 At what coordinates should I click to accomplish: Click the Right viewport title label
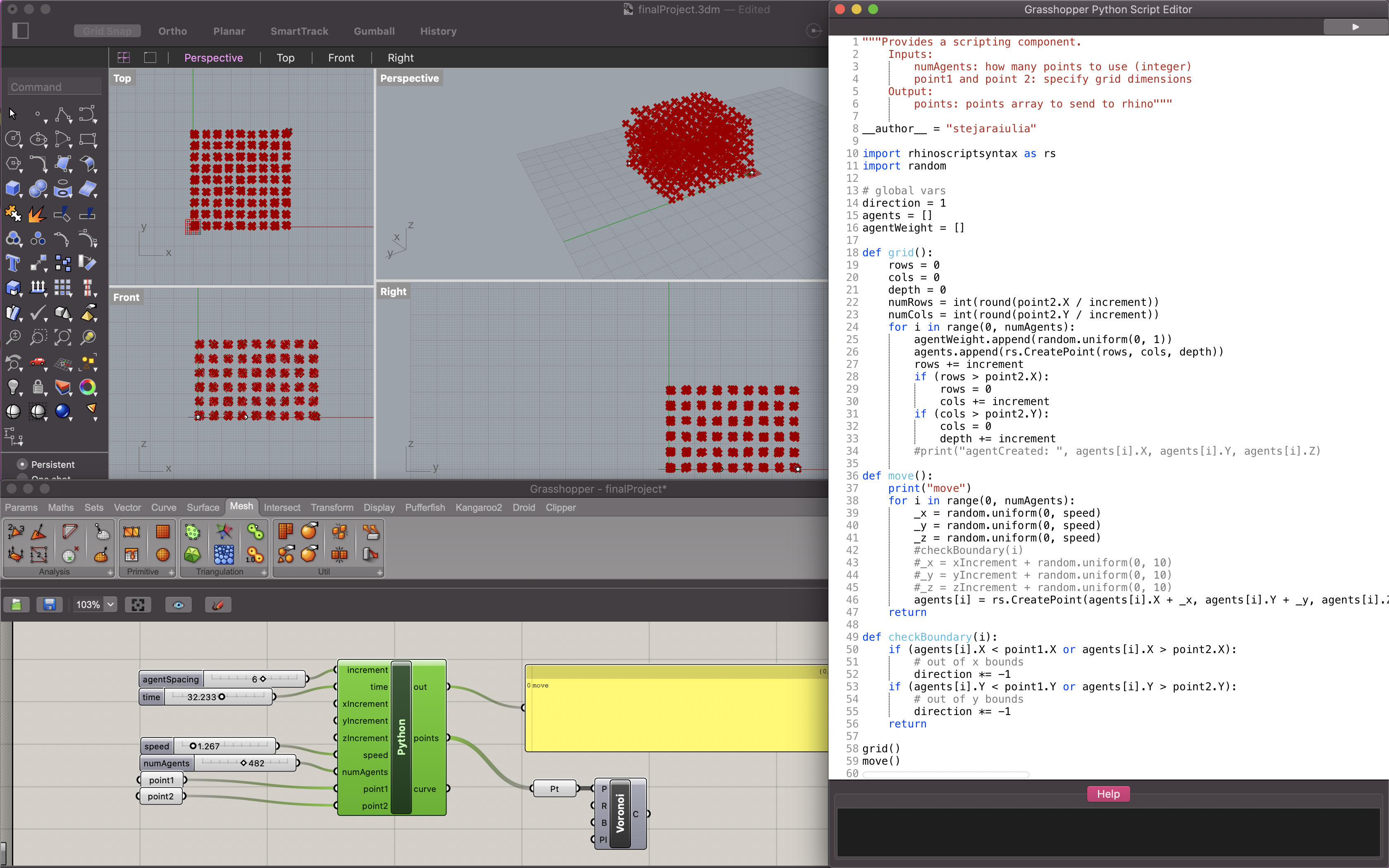(393, 291)
